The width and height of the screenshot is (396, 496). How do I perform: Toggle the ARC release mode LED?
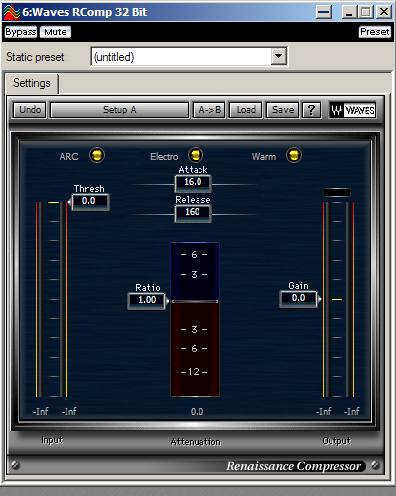pos(97,155)
